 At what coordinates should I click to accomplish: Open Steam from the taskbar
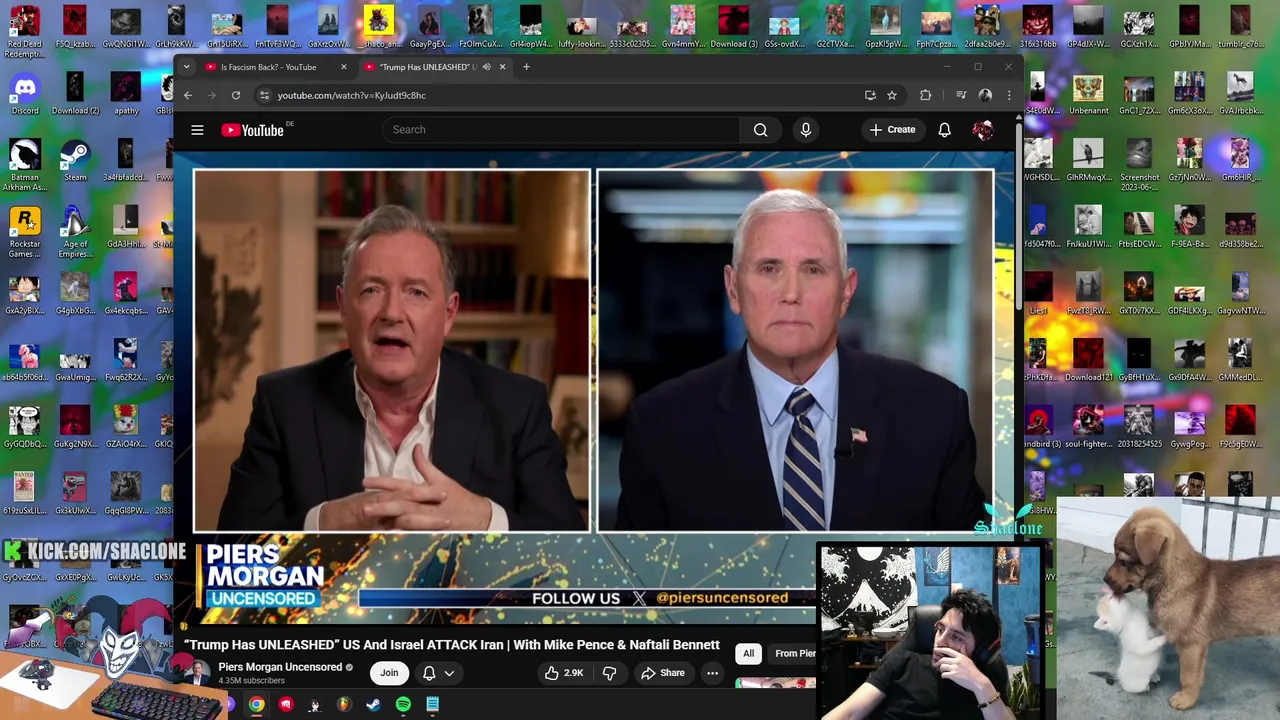[x=373, y=705]
